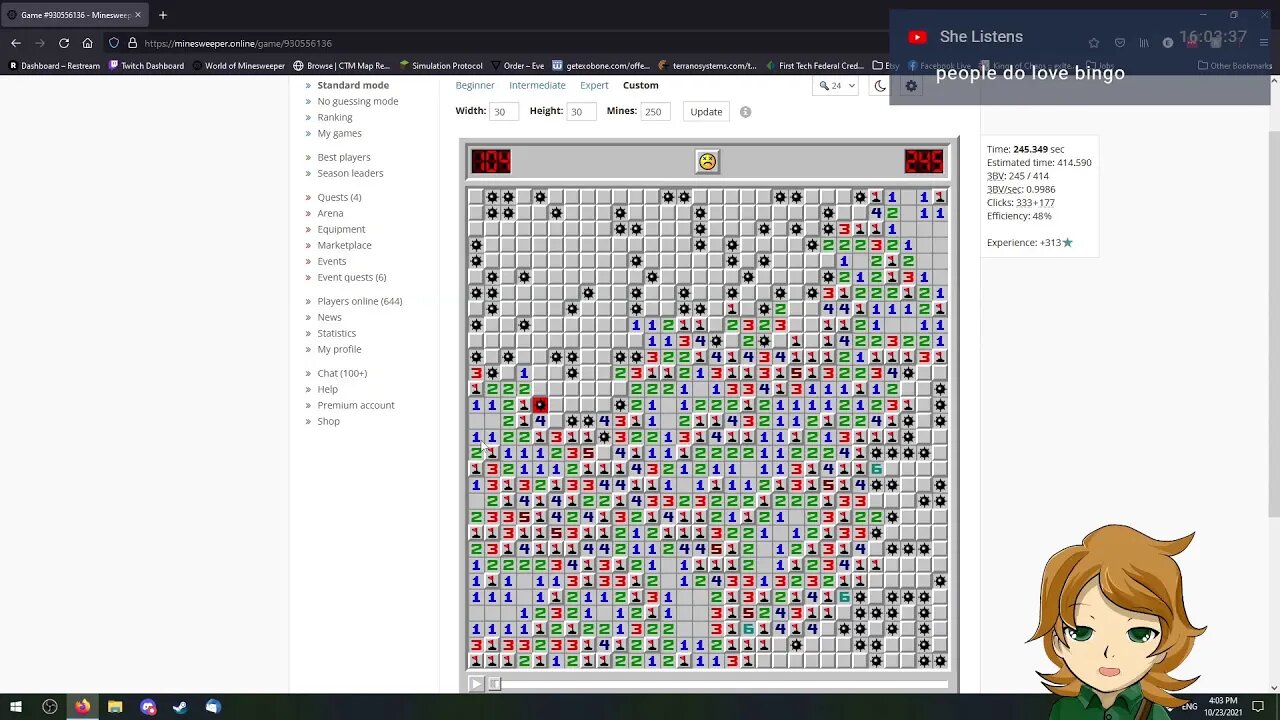Open the terranosystems.com bookmark
Viewport: 1280px width, 720px height.
click(x=708, y=66)
